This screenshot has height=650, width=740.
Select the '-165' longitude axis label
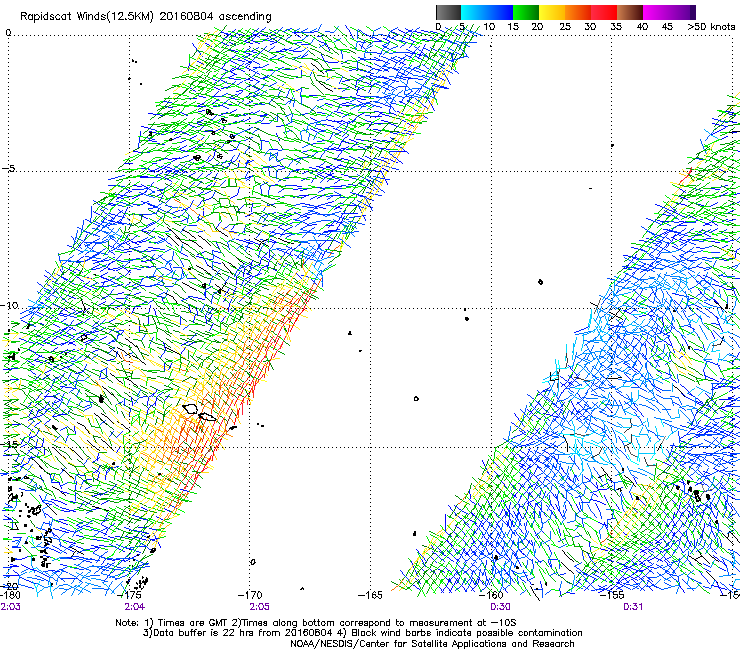(x=370, y=595)
